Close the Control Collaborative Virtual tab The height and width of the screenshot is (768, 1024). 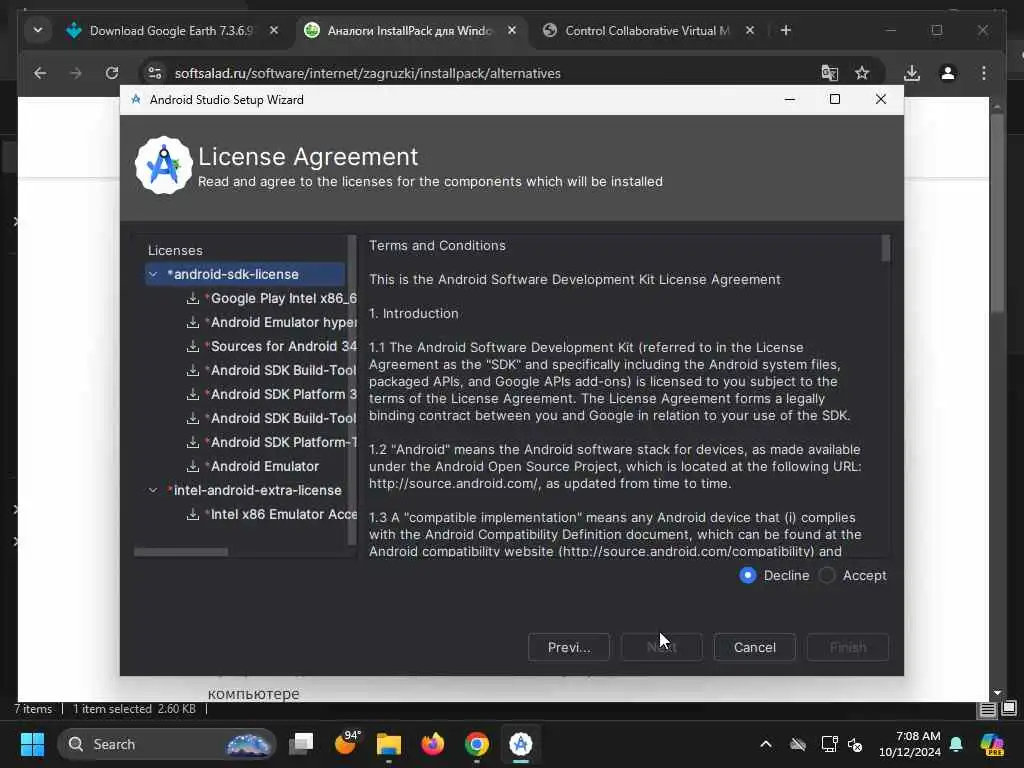750,31
